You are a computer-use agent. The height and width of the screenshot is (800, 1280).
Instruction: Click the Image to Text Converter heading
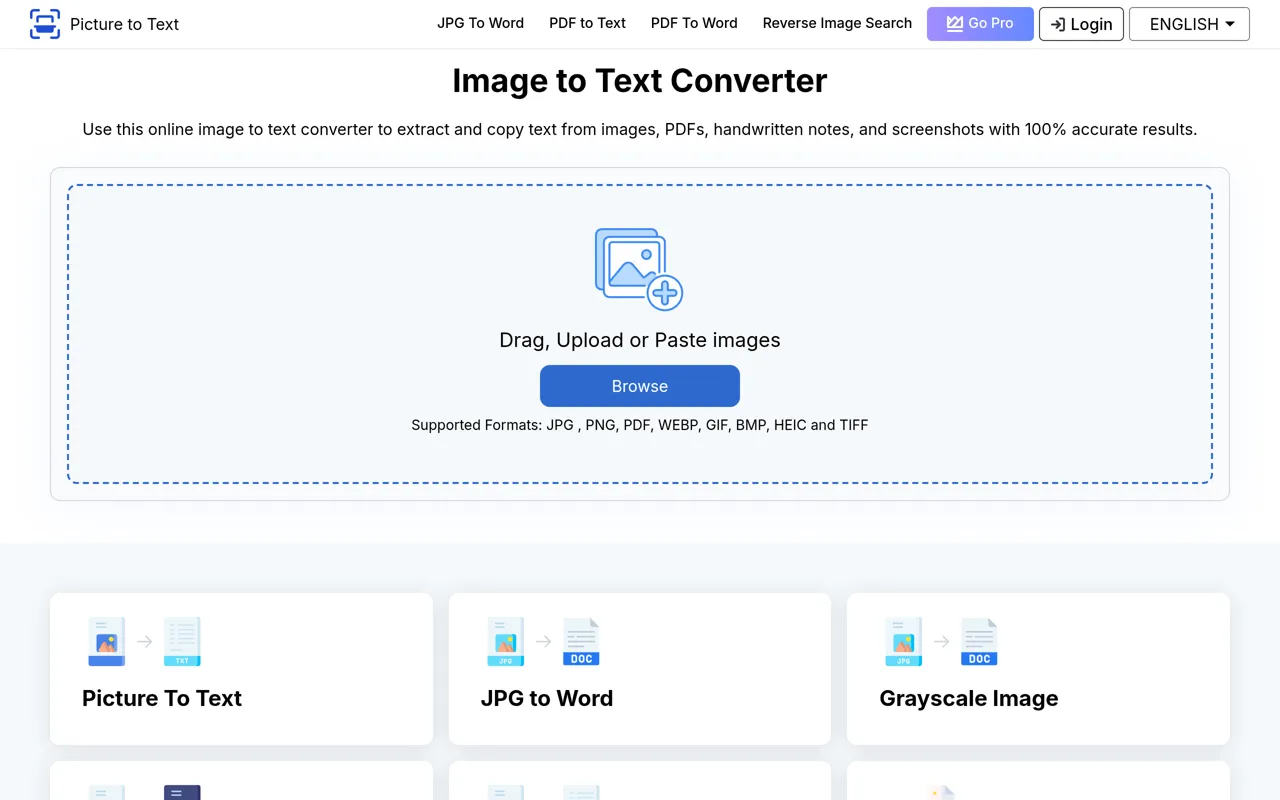[x=640, y=80]
